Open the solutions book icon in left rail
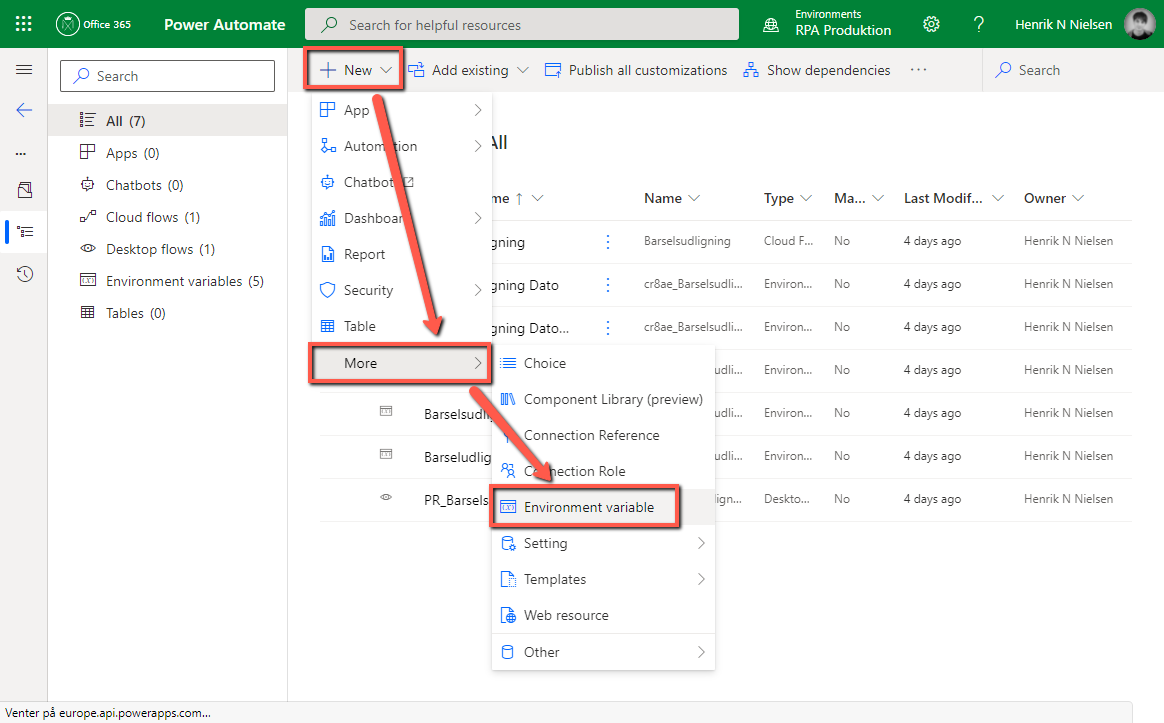The height and width of the screenshot is (723, 1164). click(x=24, y=190)
